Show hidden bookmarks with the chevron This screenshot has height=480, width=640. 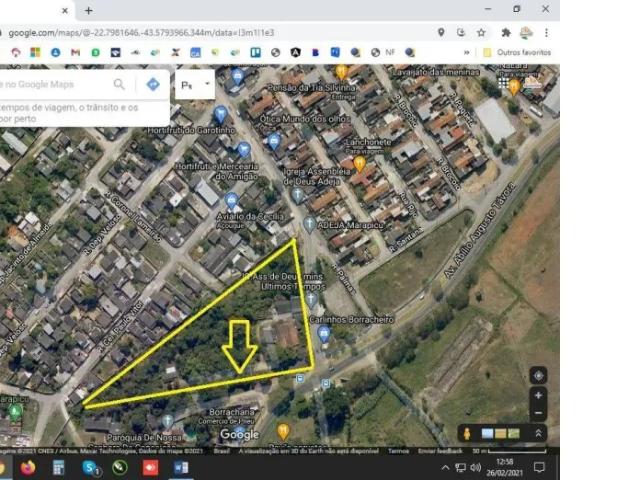[x=466, y=52]
